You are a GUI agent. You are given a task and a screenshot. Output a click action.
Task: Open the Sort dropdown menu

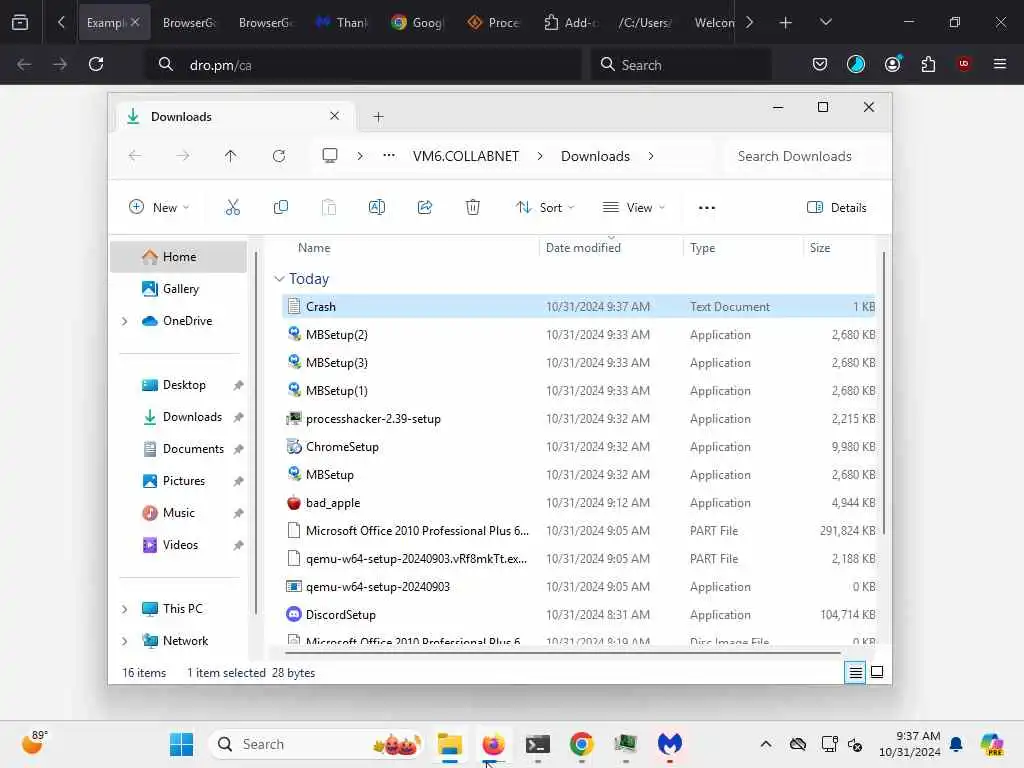point(545,208)
